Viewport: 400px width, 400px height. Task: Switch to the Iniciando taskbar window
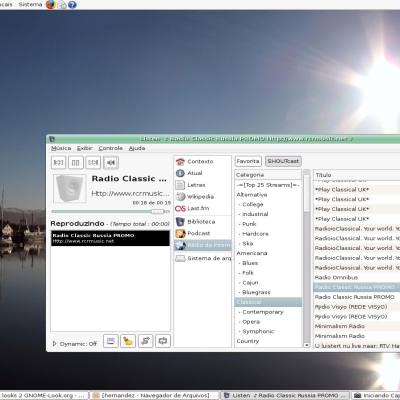point(376,395)
